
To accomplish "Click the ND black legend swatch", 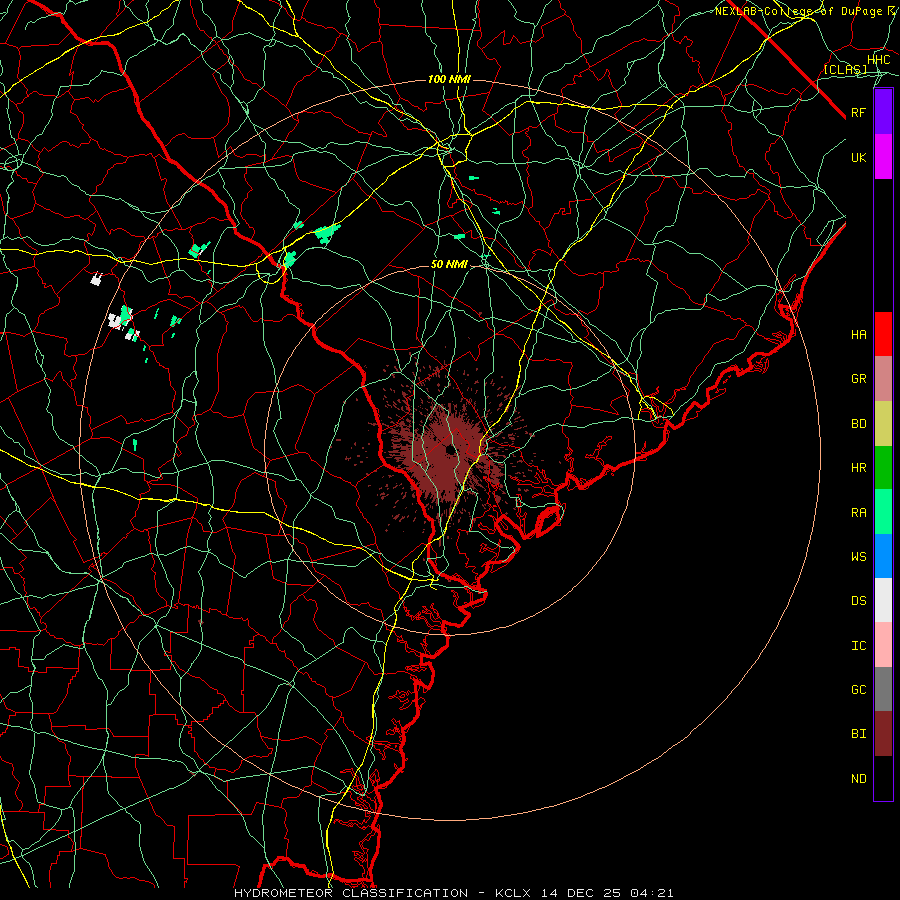I will pyautogui.click(x=883, y=778).
